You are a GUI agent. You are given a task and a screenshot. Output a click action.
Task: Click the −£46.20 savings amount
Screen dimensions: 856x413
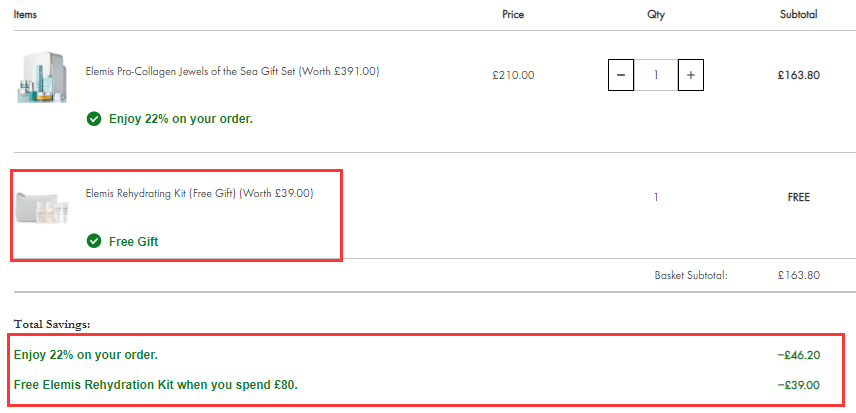pos(799,355)
